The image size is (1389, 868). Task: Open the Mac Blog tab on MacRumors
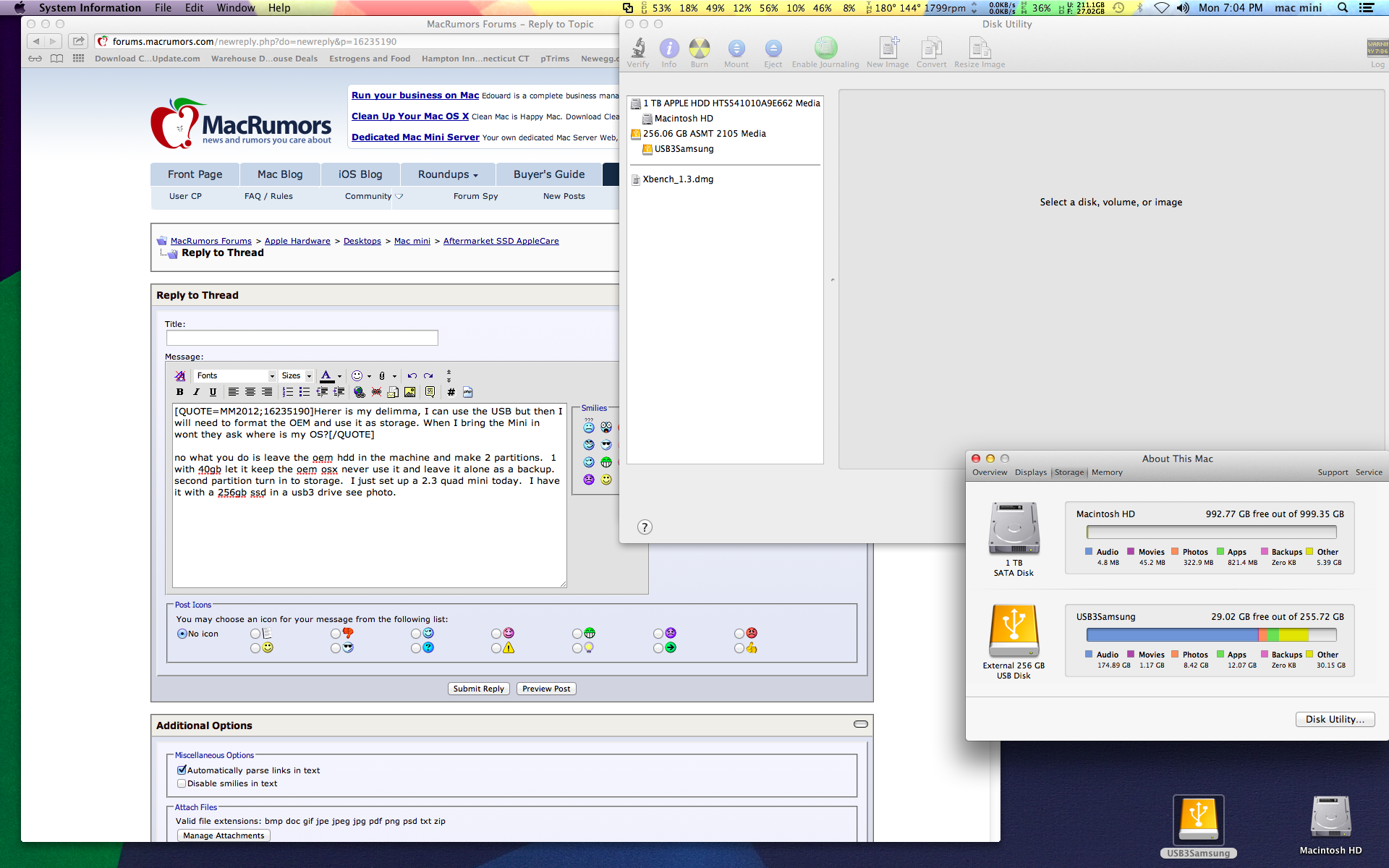280,174
